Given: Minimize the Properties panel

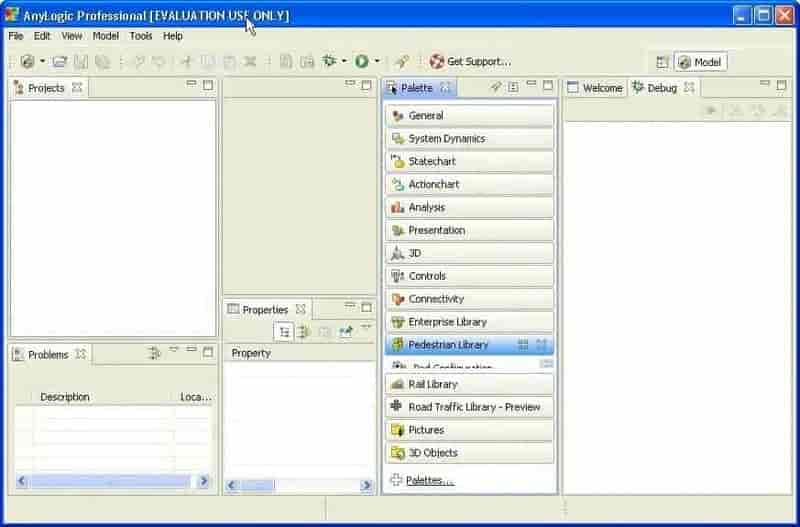Looking at the screenshot, I should (x=349, y=306).
